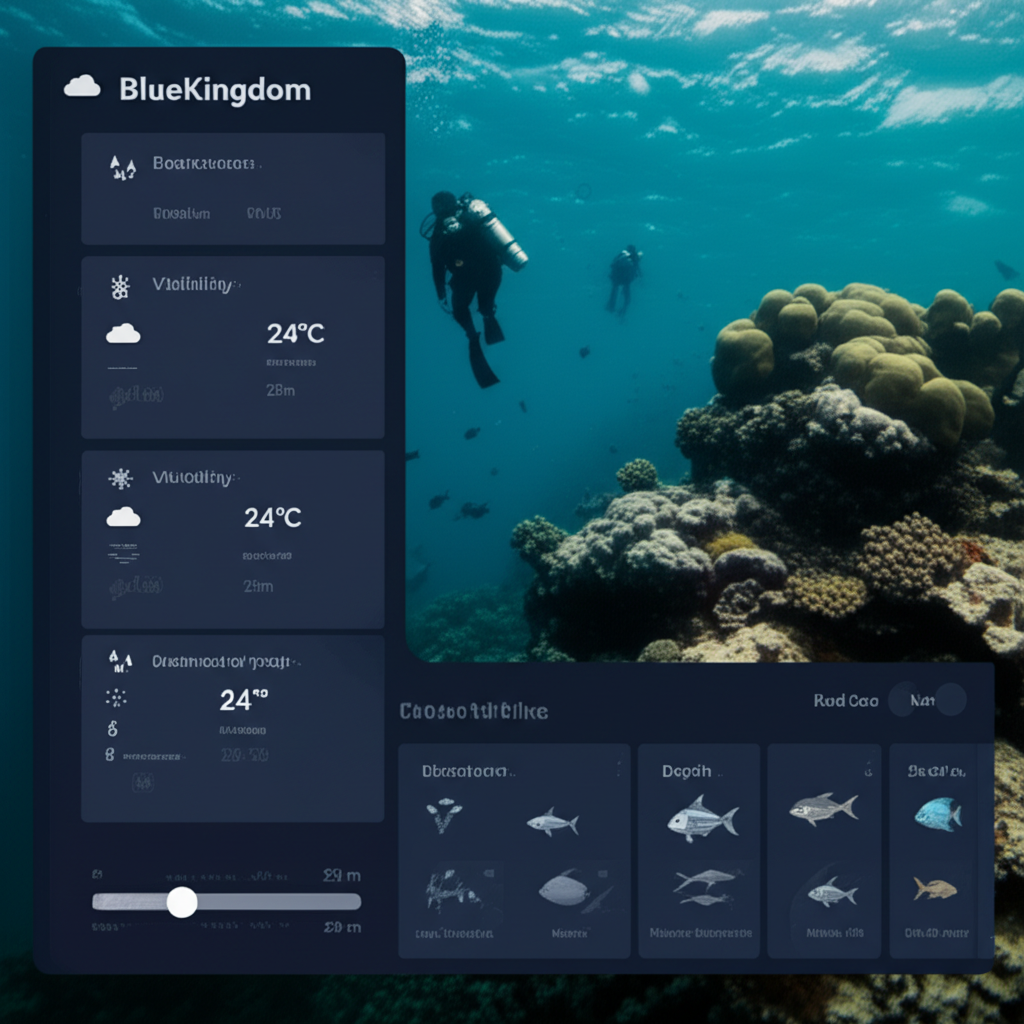Click the dotted burst icon on the depth card
The height and width of the screenshot is (1024, 1024).
[116, 697]
